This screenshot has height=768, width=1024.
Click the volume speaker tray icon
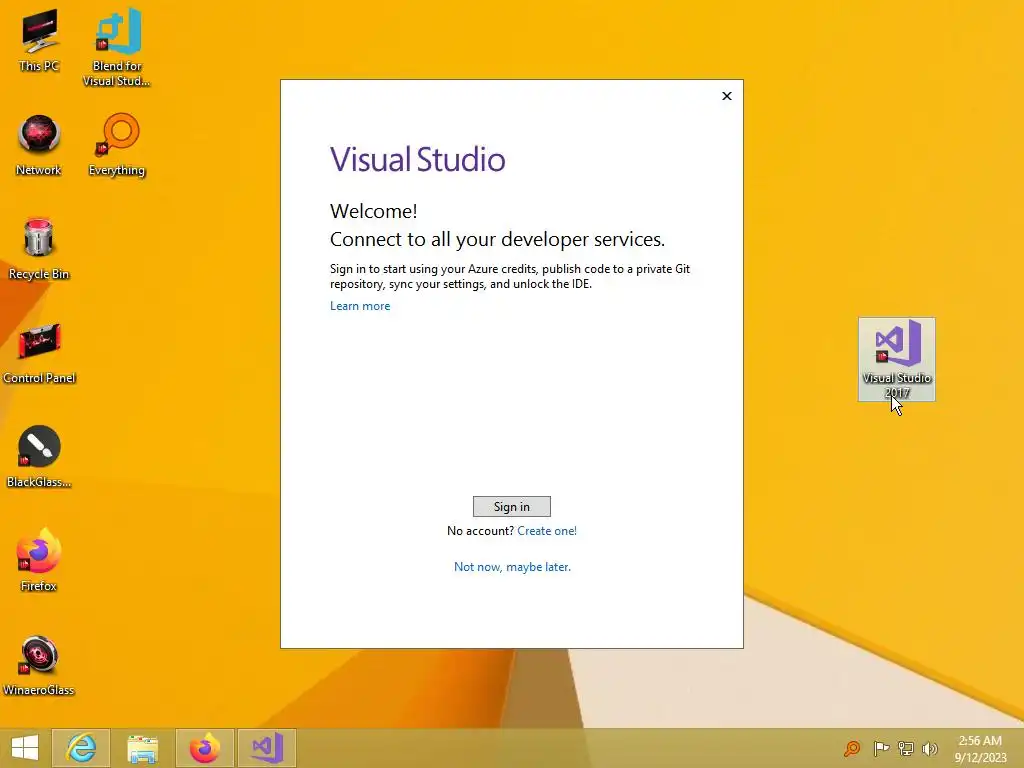(x=930, y=748)
